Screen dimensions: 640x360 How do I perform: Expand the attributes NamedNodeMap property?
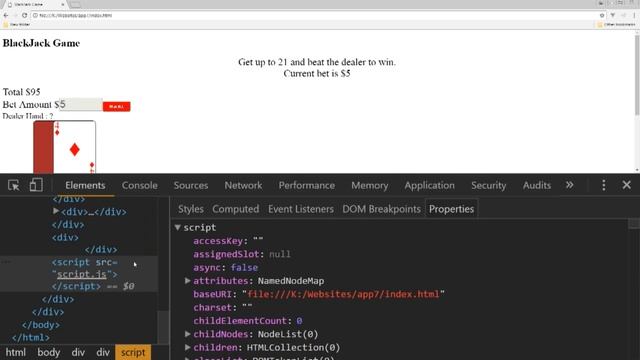pyautogui.click(x=187, y=281)
